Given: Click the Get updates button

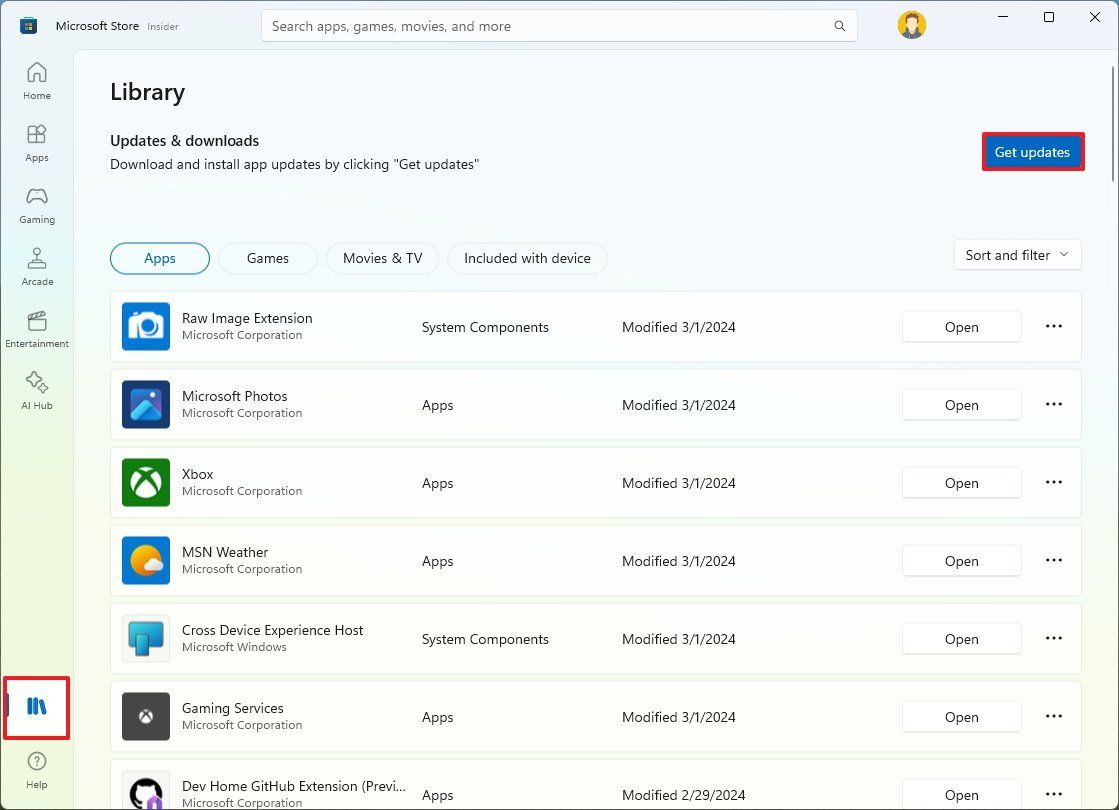Looking at the screenshot, I should click(1032, 152).
